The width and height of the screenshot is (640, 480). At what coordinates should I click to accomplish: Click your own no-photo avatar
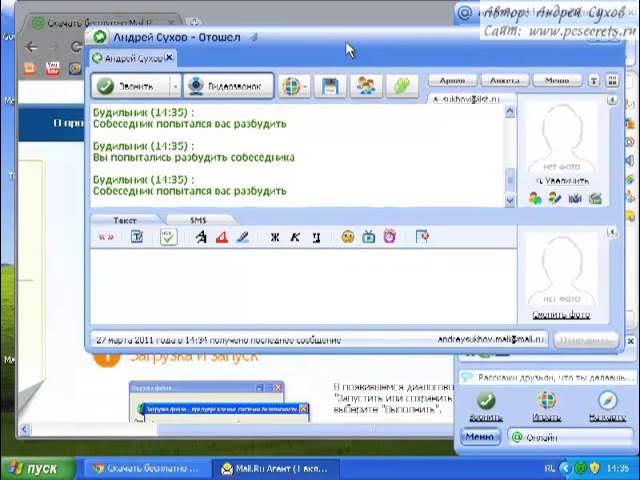(x=562, y=271)
